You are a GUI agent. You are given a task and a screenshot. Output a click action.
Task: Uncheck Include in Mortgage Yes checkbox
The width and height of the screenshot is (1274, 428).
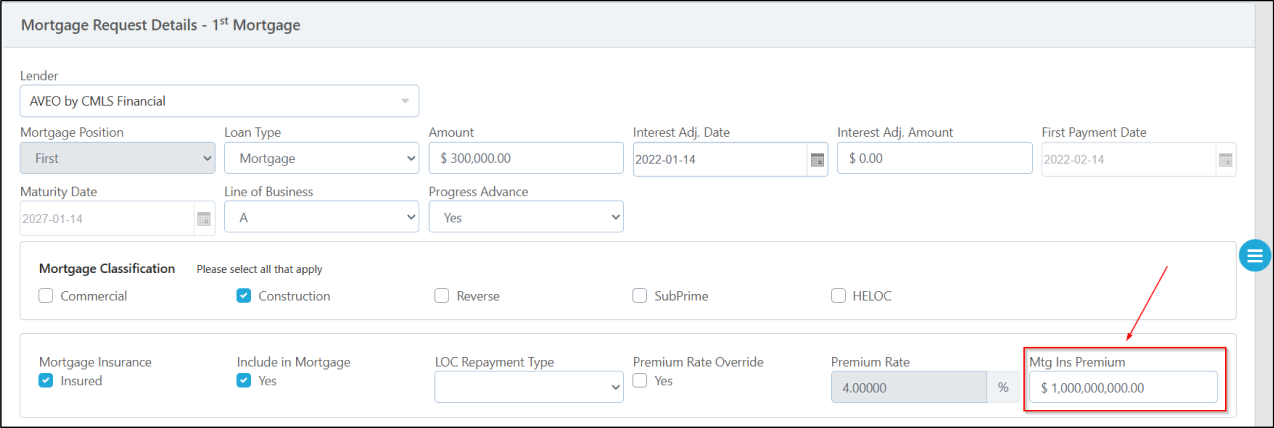[244, 380]
